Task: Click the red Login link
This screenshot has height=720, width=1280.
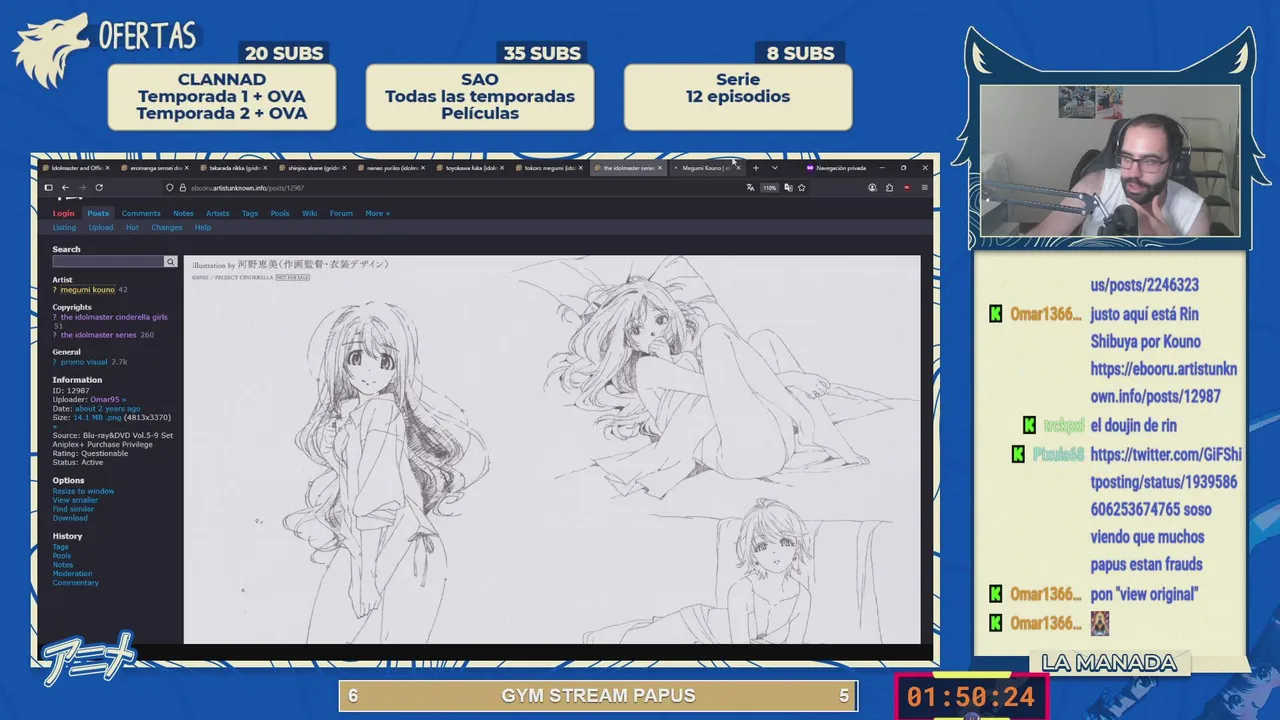Action: tap(63, 213)
